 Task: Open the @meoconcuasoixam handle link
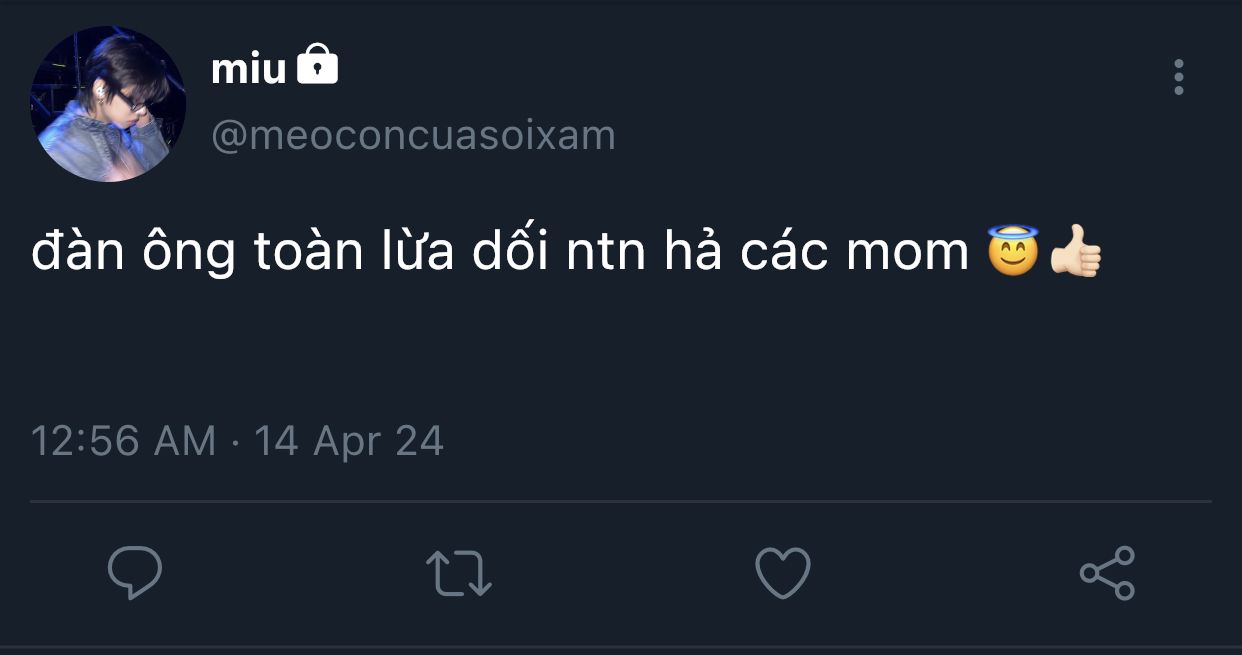(x=413, y=135)
